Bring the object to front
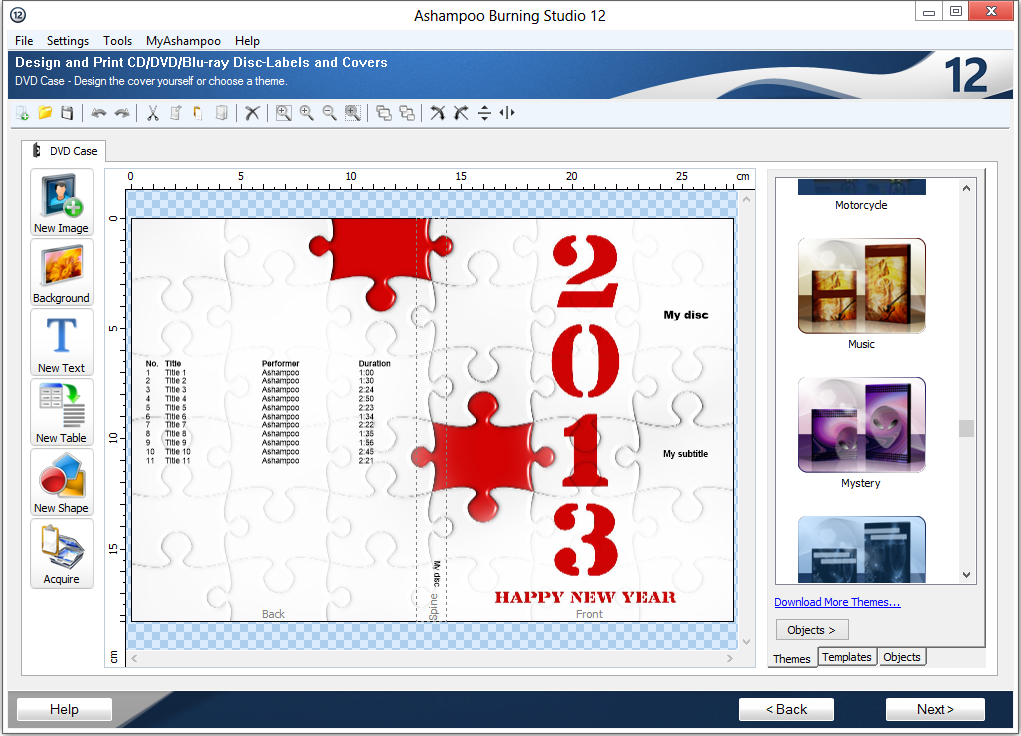This screenshot has width=1021, height=736. click(384, 113)
